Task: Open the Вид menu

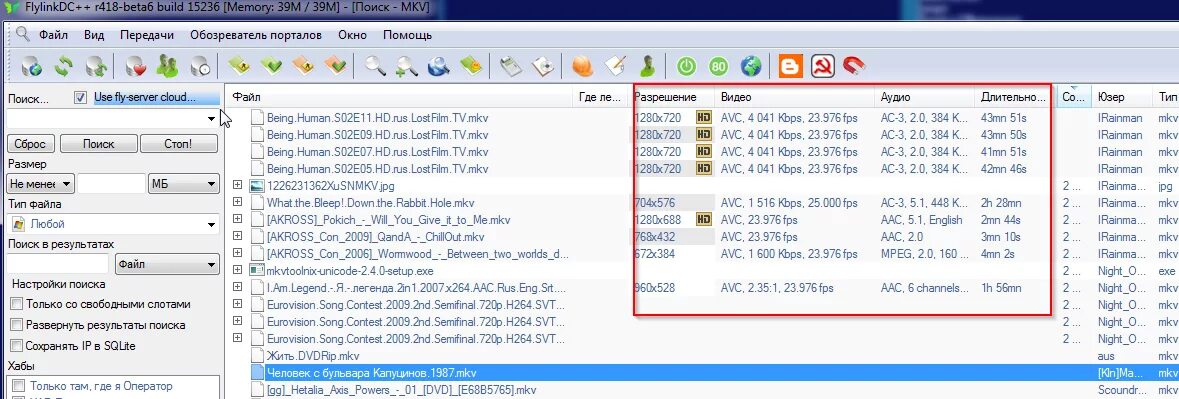Action: click(94, 35)
